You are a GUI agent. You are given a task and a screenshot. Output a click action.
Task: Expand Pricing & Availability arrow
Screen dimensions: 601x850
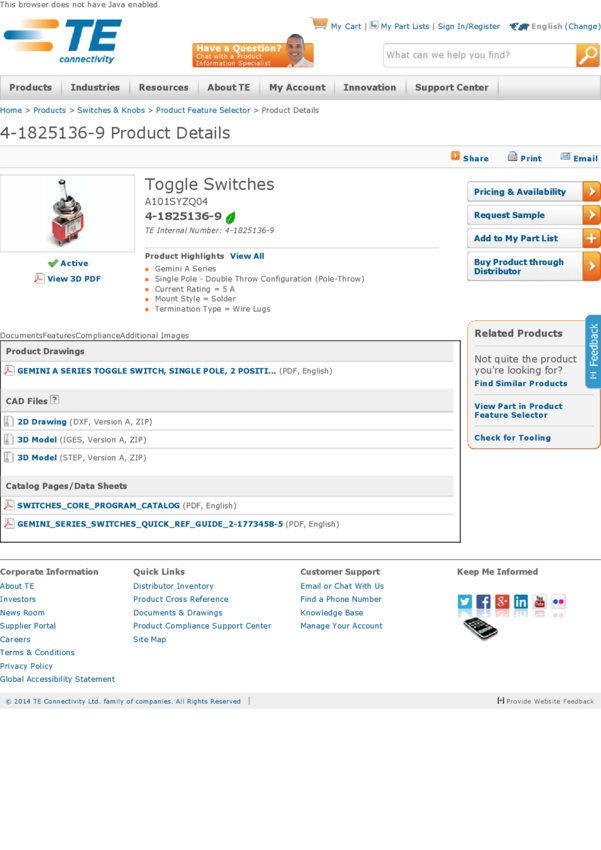[x=591, y=191]
